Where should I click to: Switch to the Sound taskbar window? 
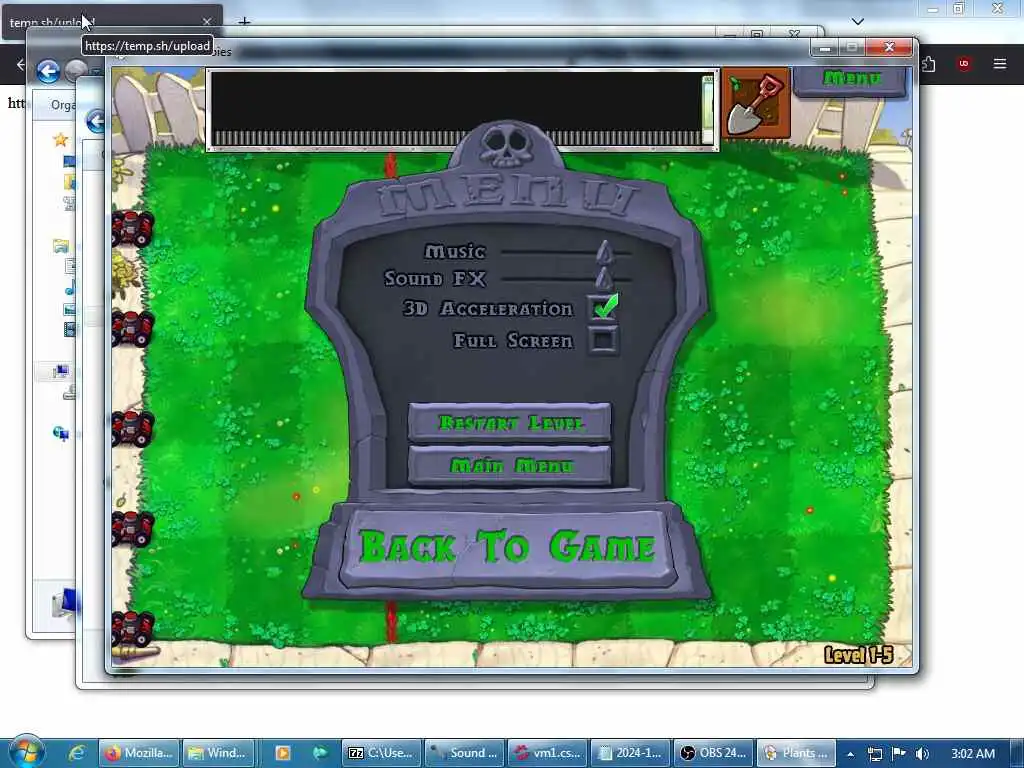[x=466, y=753]
